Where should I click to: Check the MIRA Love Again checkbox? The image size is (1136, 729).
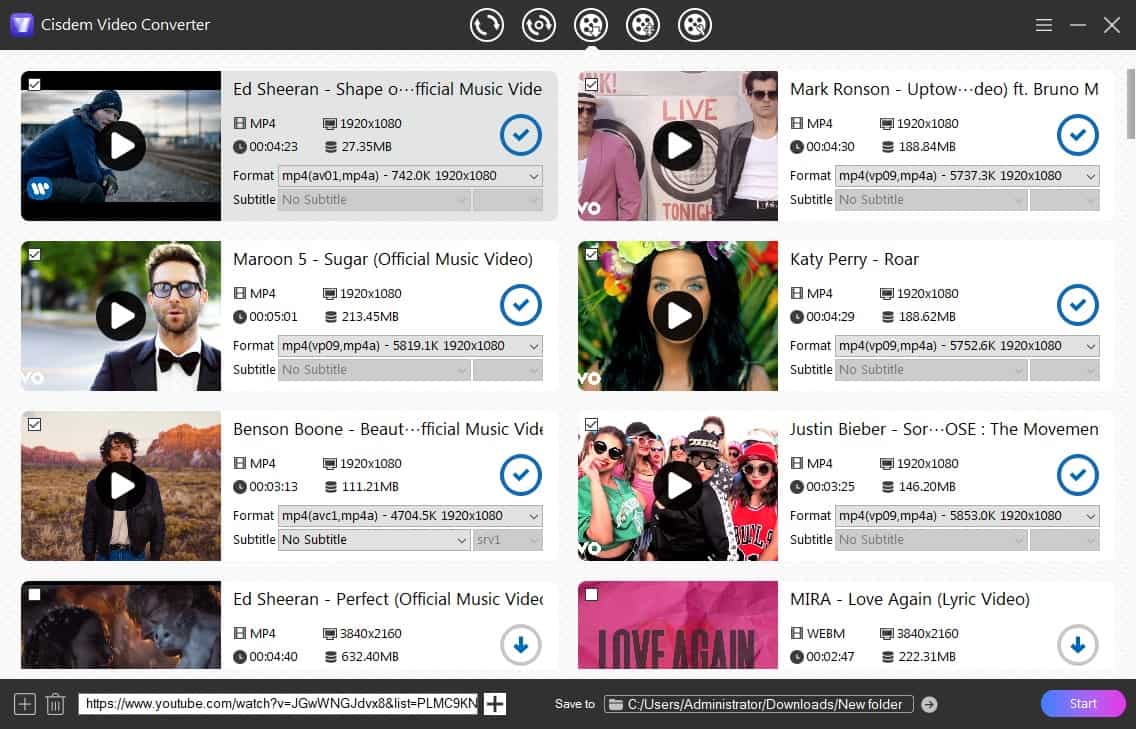592,593
